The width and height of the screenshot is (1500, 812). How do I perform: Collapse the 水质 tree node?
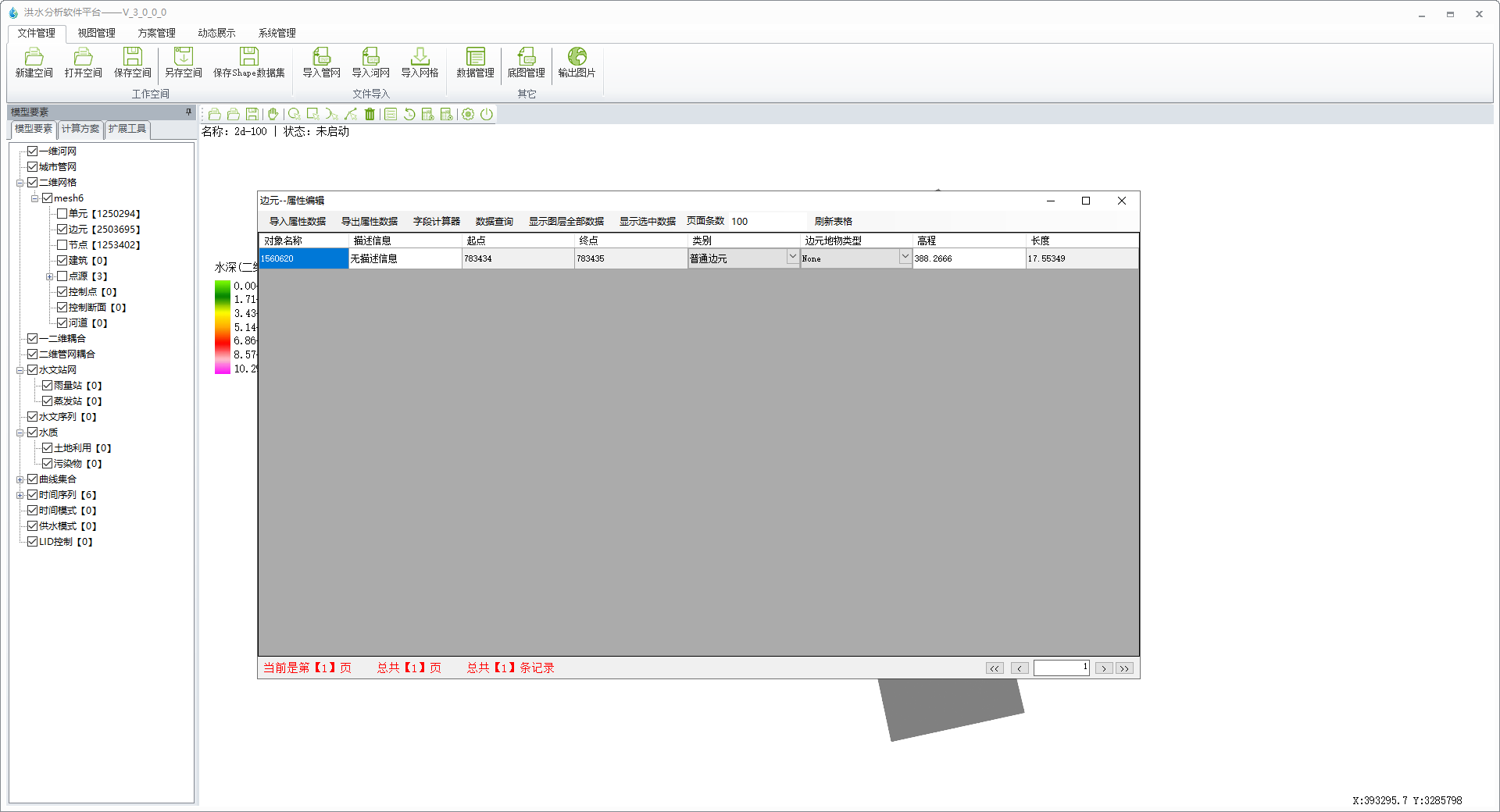(x=20, y=433)
